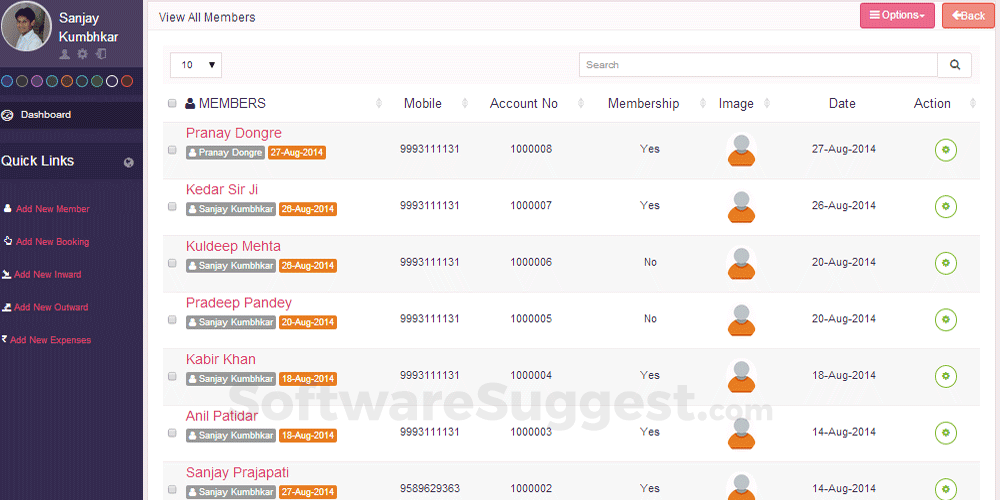Open the rows-per-page dropdown showing 10
Image resolution: width=1000 pixels, height=500 pixels.
click(x=196, y=65)
